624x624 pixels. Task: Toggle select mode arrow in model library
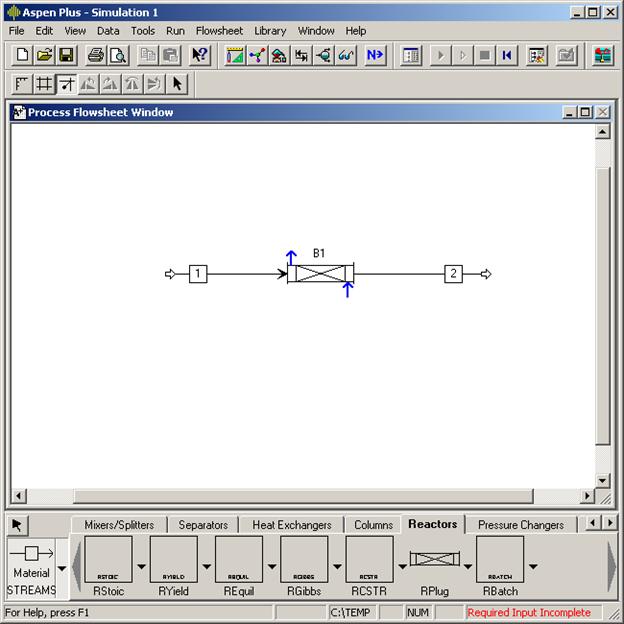pos(18,525)
